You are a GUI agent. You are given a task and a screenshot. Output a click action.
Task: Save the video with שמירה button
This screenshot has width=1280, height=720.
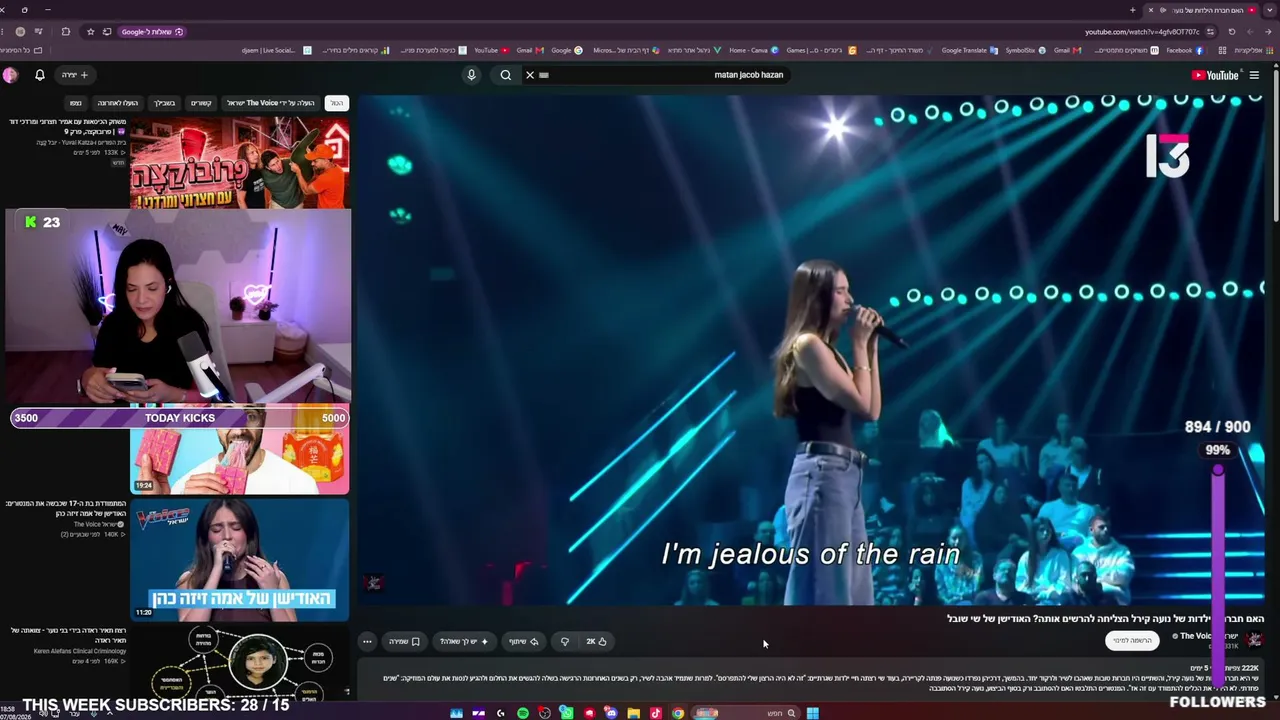404,642
